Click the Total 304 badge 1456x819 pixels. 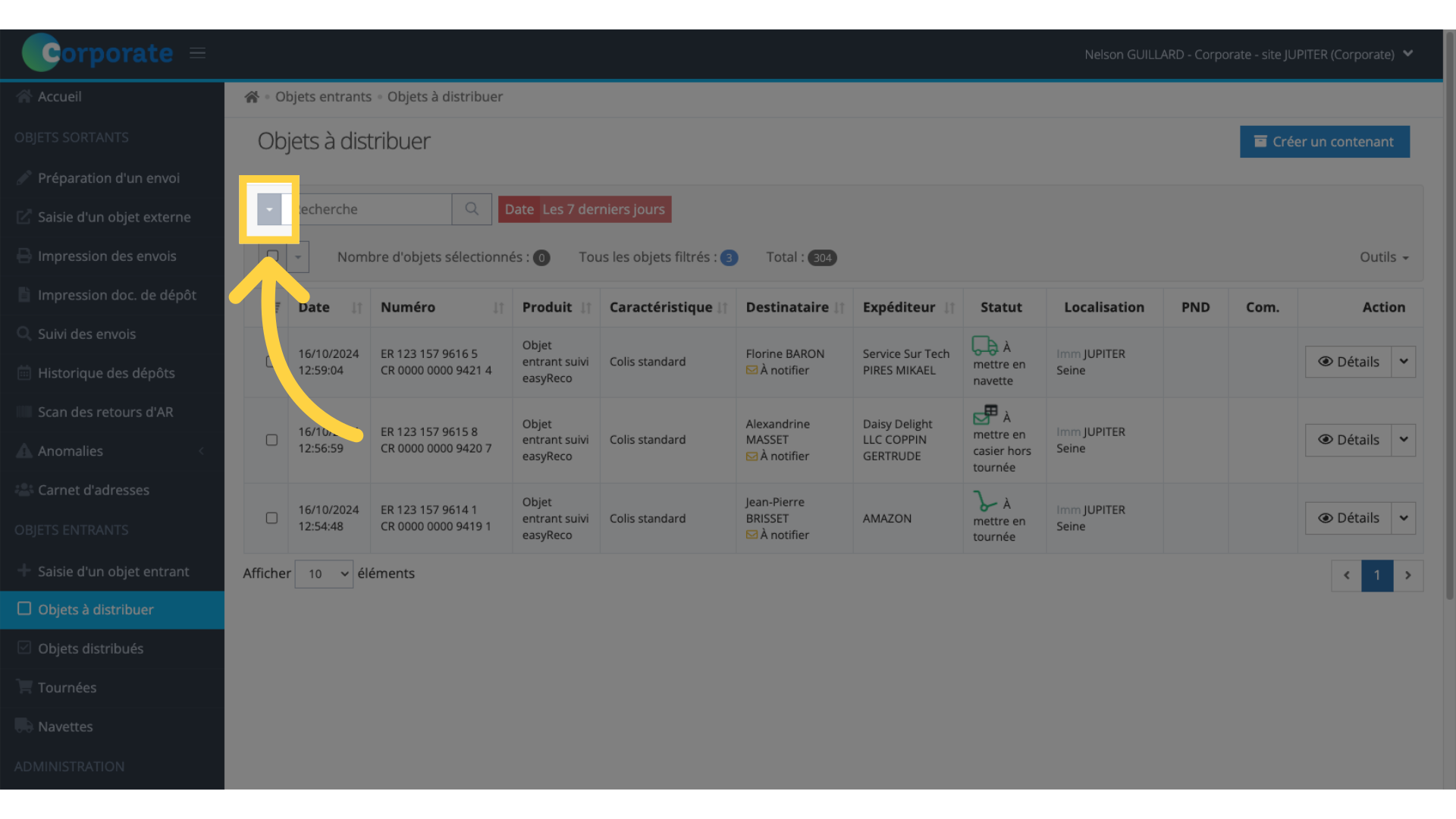pos(822,258)
